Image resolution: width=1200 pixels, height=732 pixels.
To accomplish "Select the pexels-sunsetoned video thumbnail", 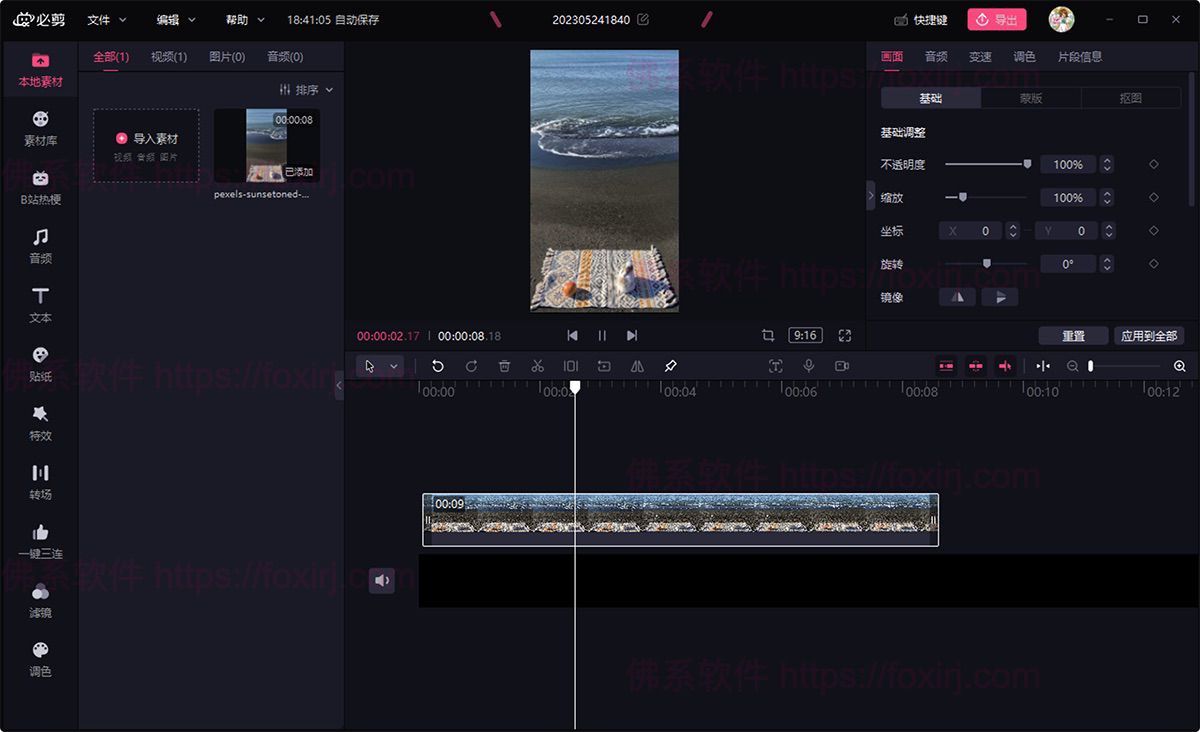I will pos(266,145).
